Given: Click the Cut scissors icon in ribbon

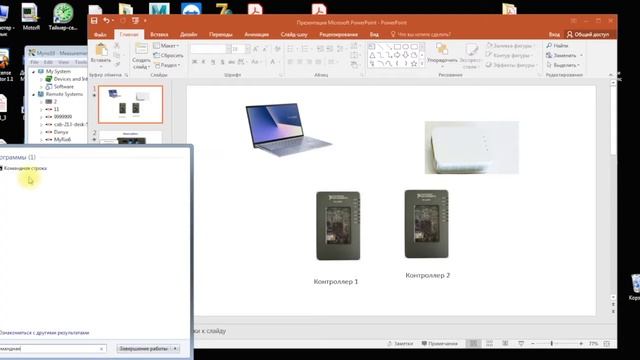Looking at the screenshot, I should tap(117, 45).
